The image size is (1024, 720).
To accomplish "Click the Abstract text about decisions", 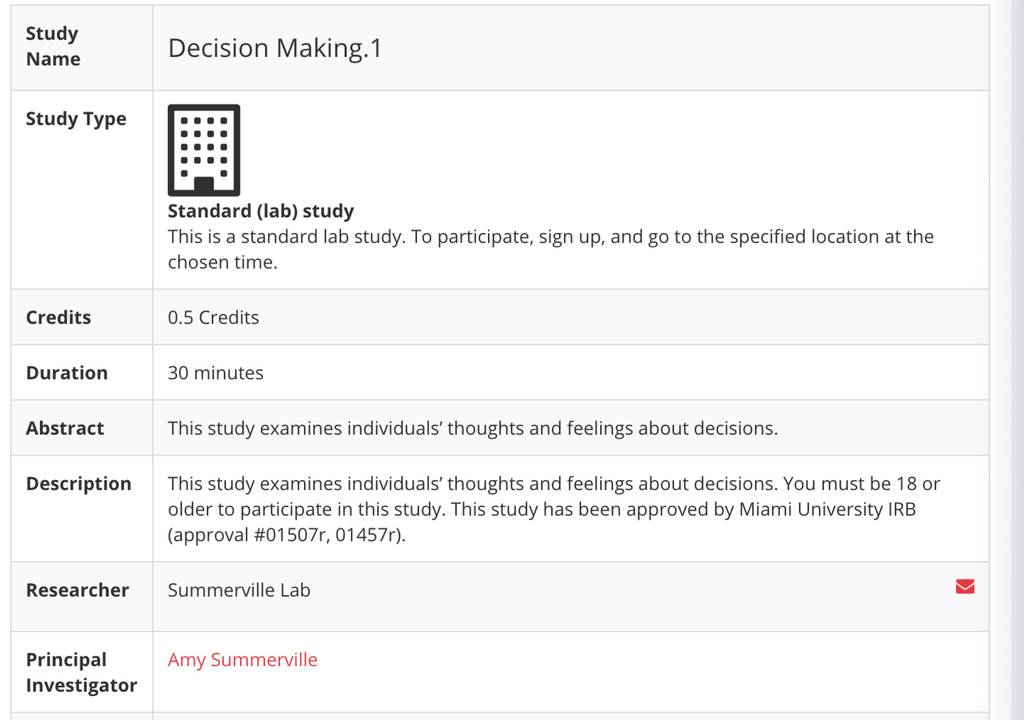I will [473, 429].
